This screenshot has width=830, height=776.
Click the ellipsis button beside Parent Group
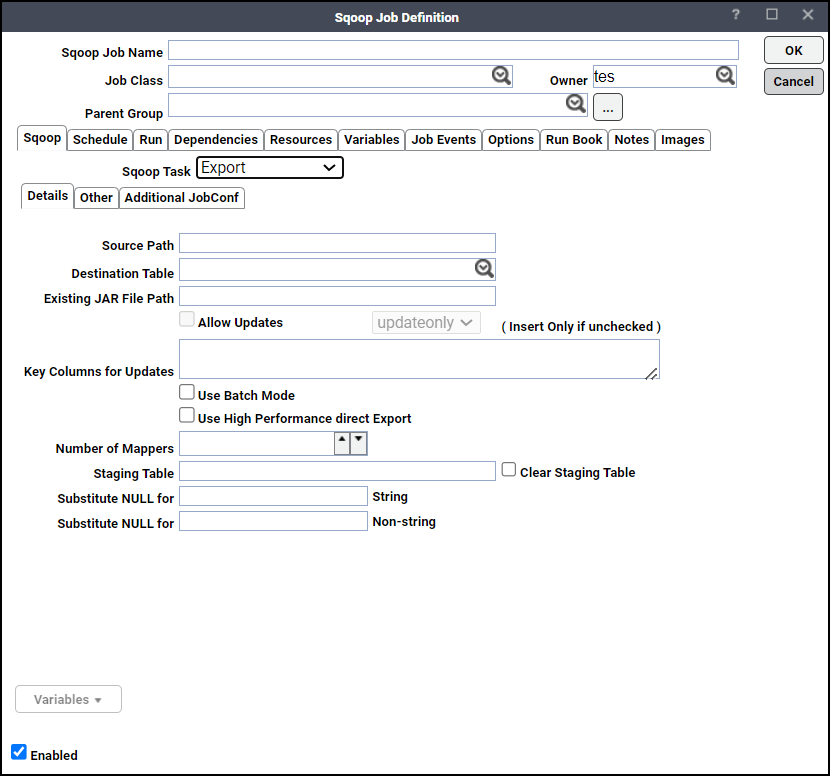coord(608,107)
